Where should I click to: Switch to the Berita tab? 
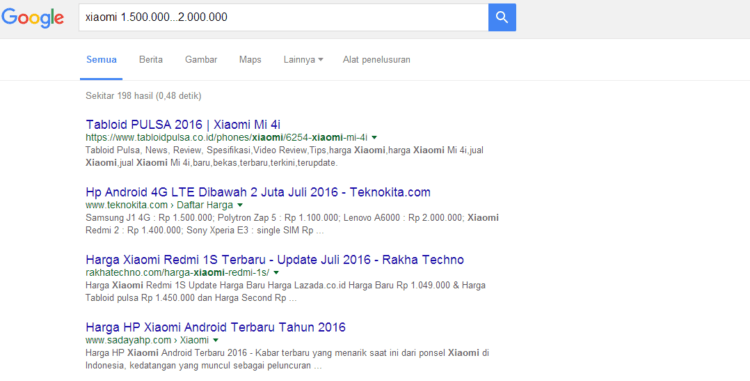pos(151,60)
